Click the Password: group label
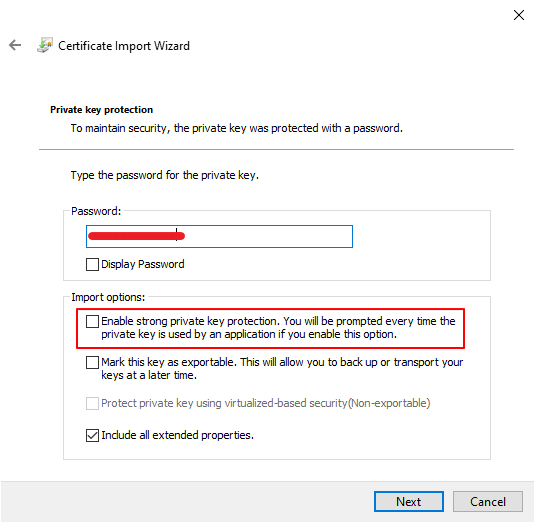The image size is (535, 523). click(x=96, y=211)
